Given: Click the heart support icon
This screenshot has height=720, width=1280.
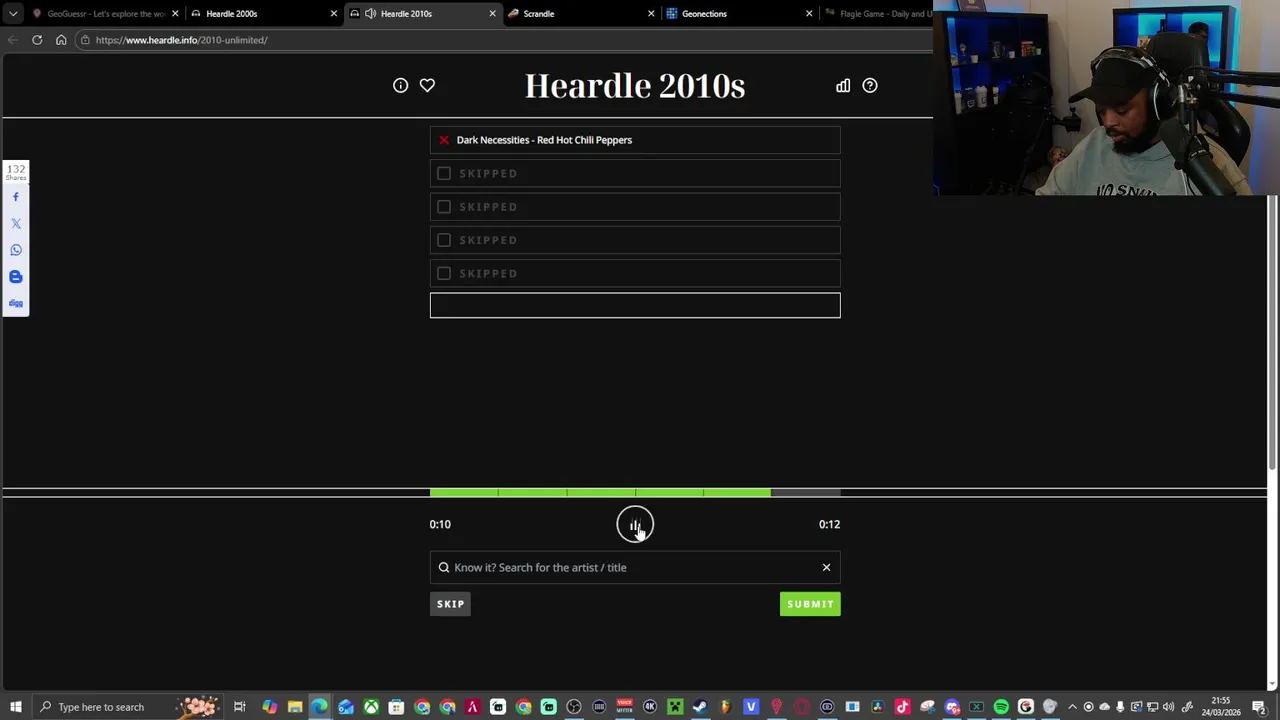Looking at the screenshot, I should [x=427, y=86].
